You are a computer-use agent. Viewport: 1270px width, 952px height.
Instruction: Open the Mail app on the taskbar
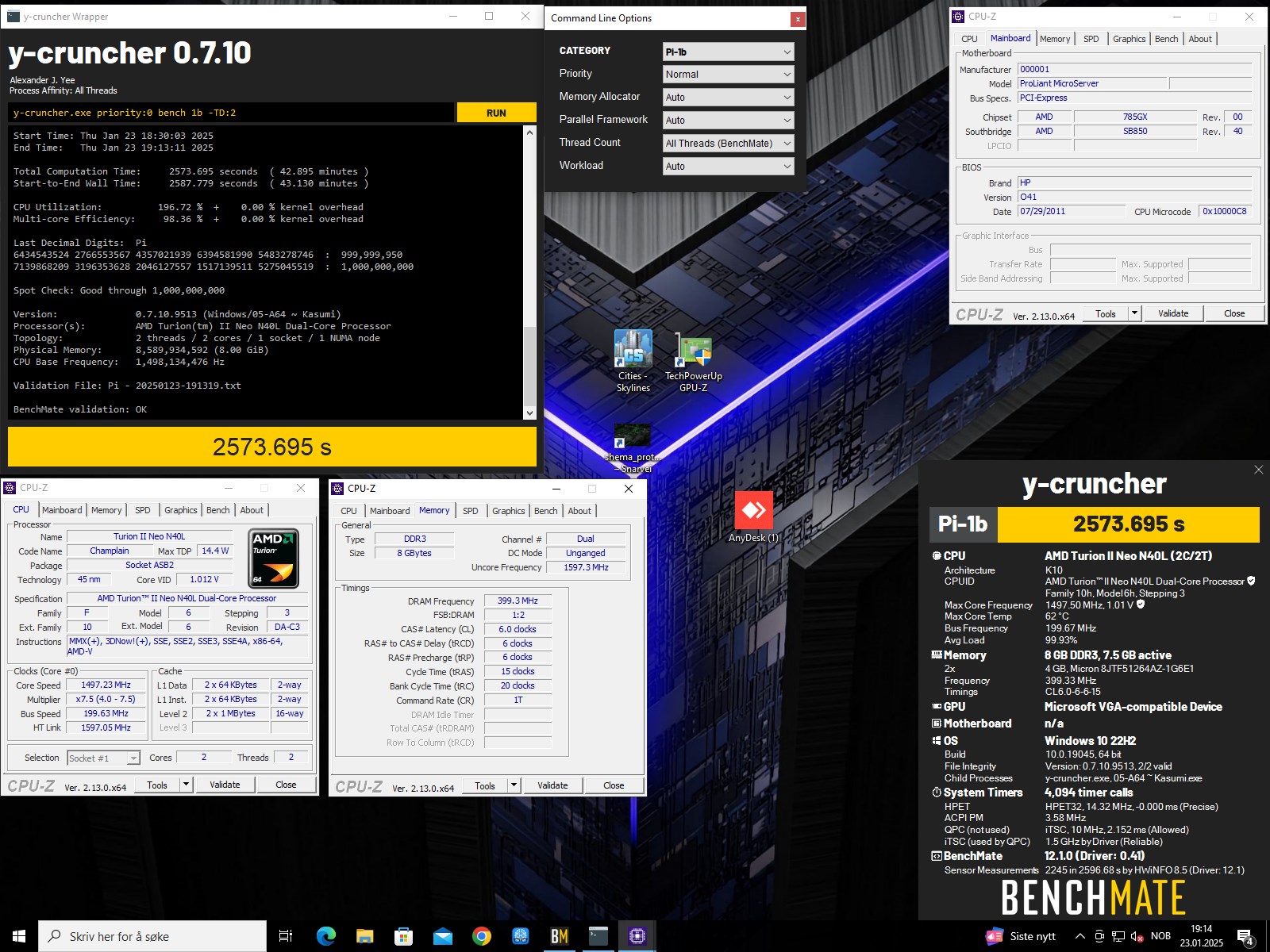point(442,936)
